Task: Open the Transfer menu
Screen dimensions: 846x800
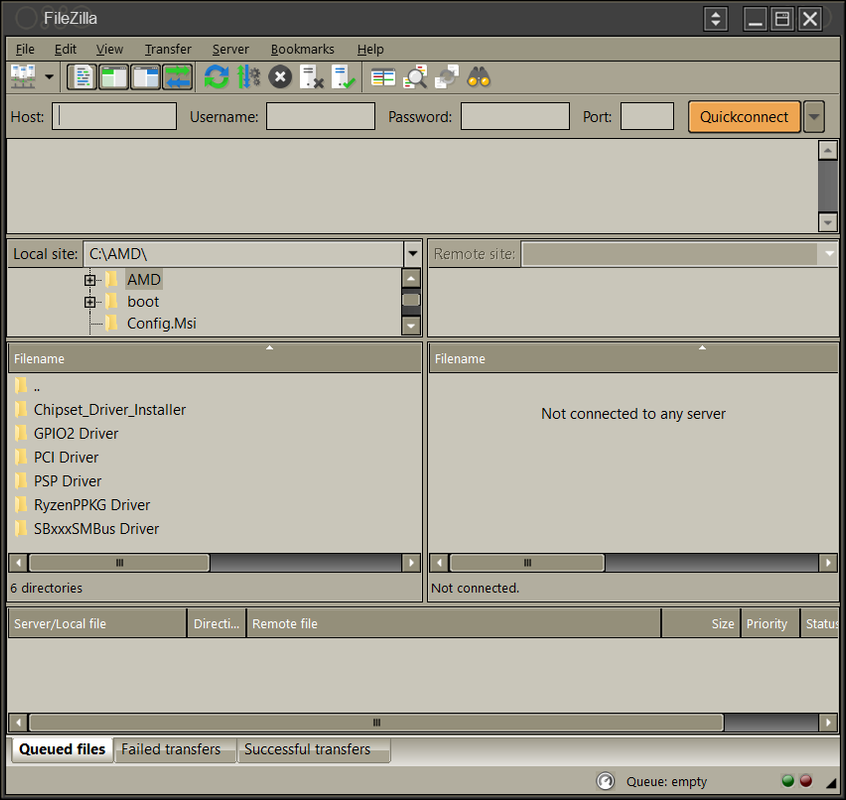Action: (x=168, y=50)
